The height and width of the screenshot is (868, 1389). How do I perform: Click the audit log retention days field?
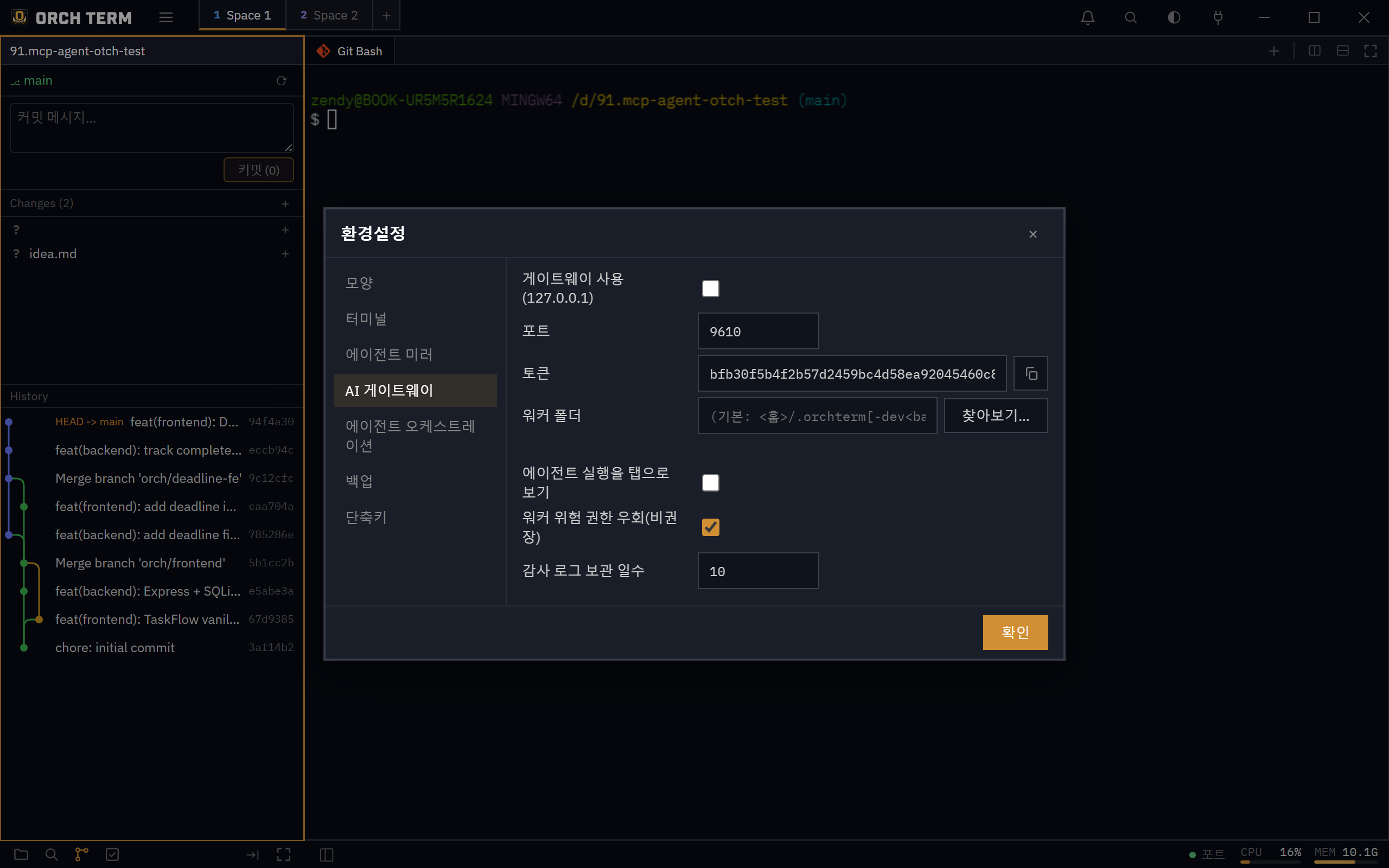coord(757,571)
